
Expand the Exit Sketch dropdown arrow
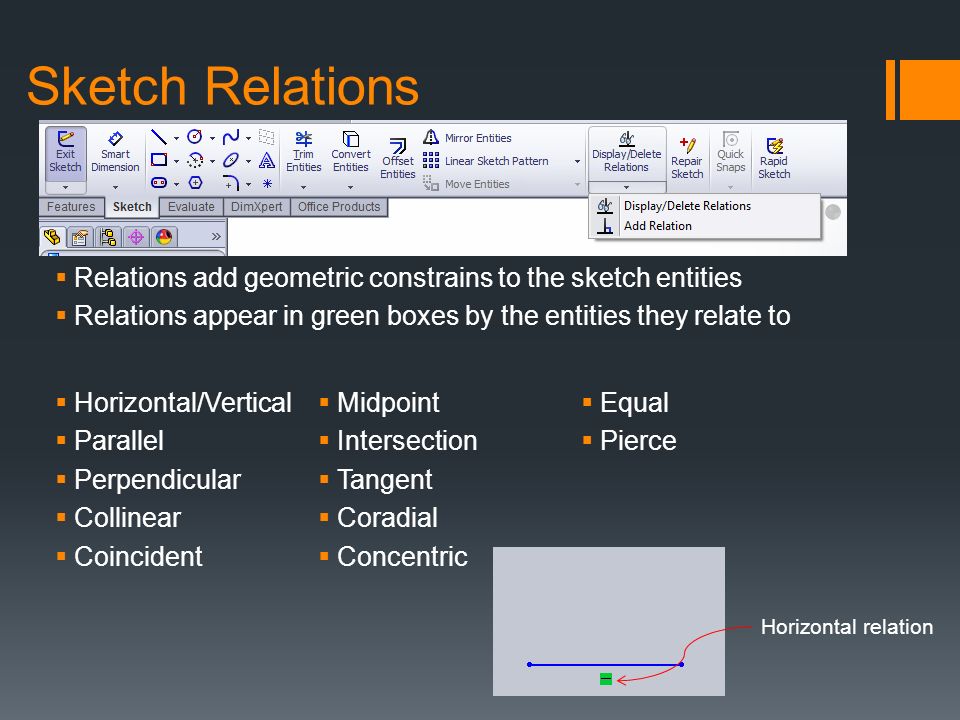[65, 187]
